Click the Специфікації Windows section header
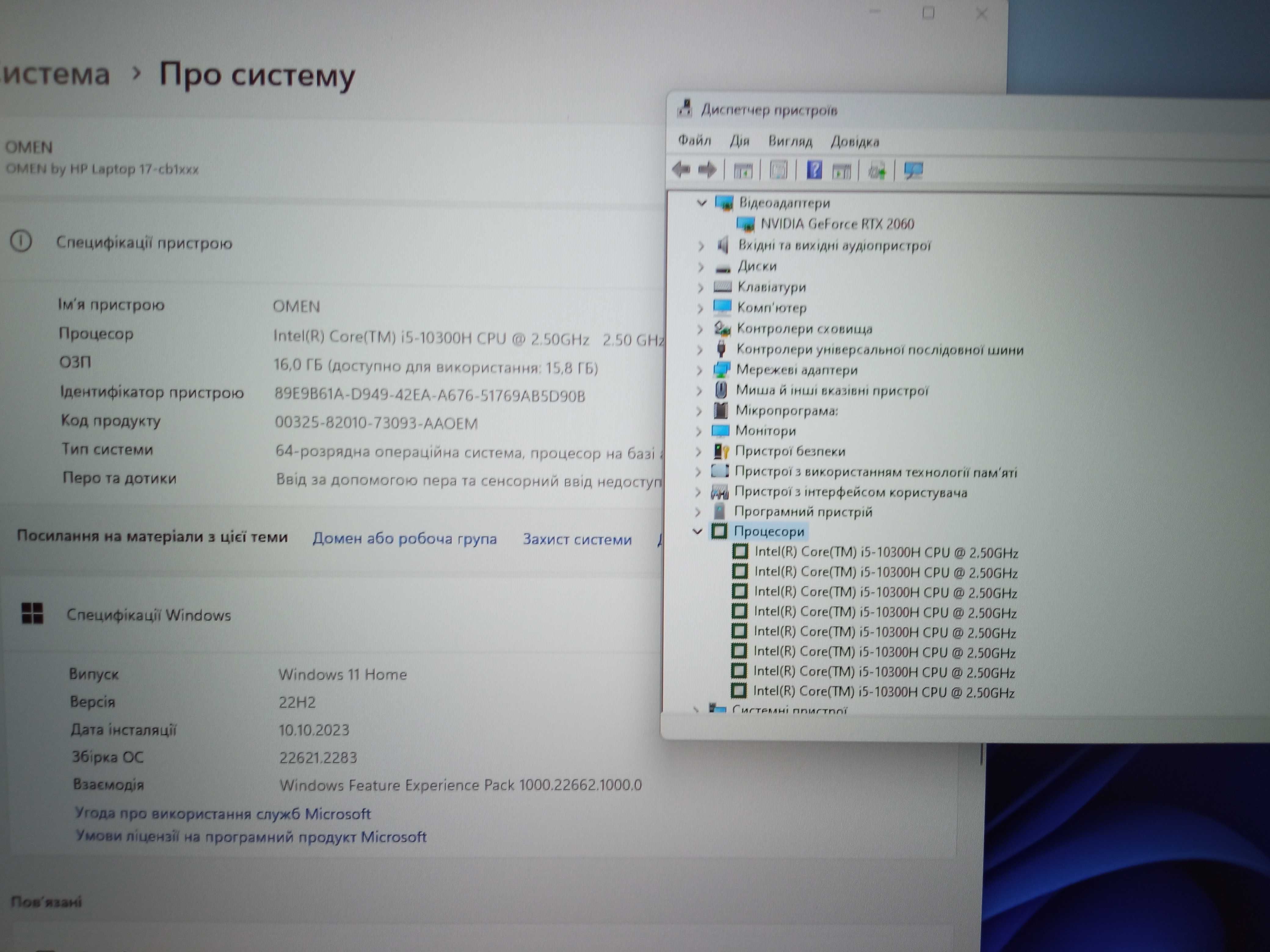 click(x=149, y=615)
